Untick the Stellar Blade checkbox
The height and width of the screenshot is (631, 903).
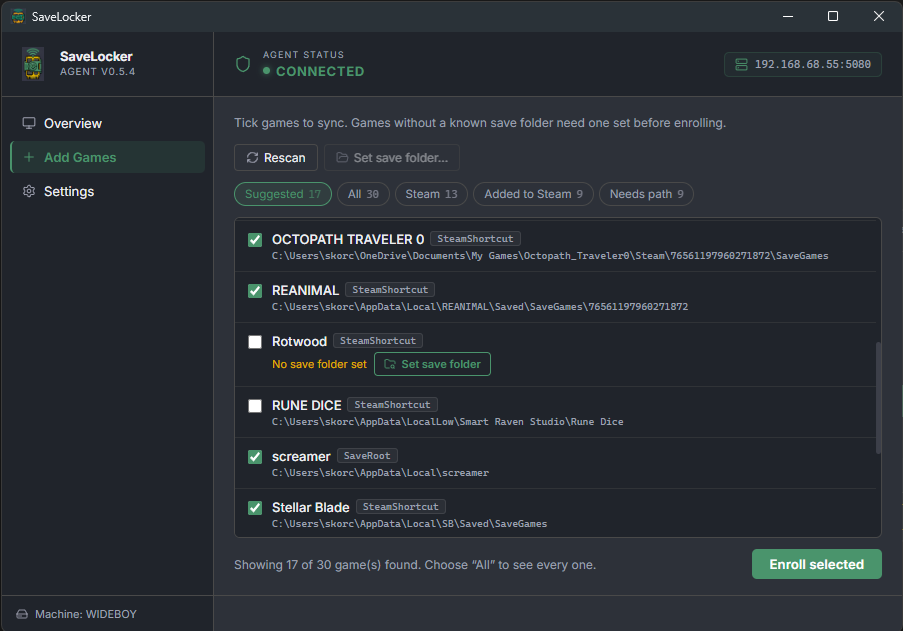pyautogui.click(x=255, y=508)
